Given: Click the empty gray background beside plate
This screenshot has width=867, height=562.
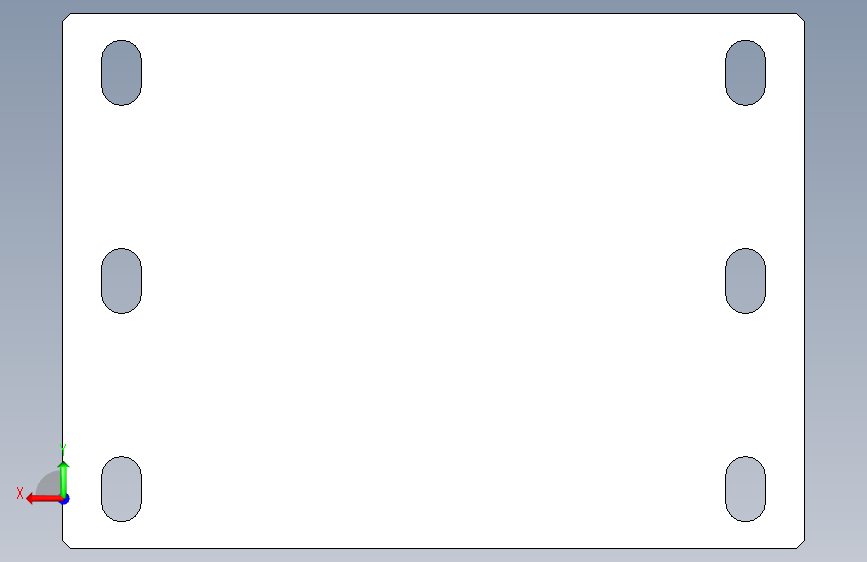Looking at the screenshot, I should (836, 277).
